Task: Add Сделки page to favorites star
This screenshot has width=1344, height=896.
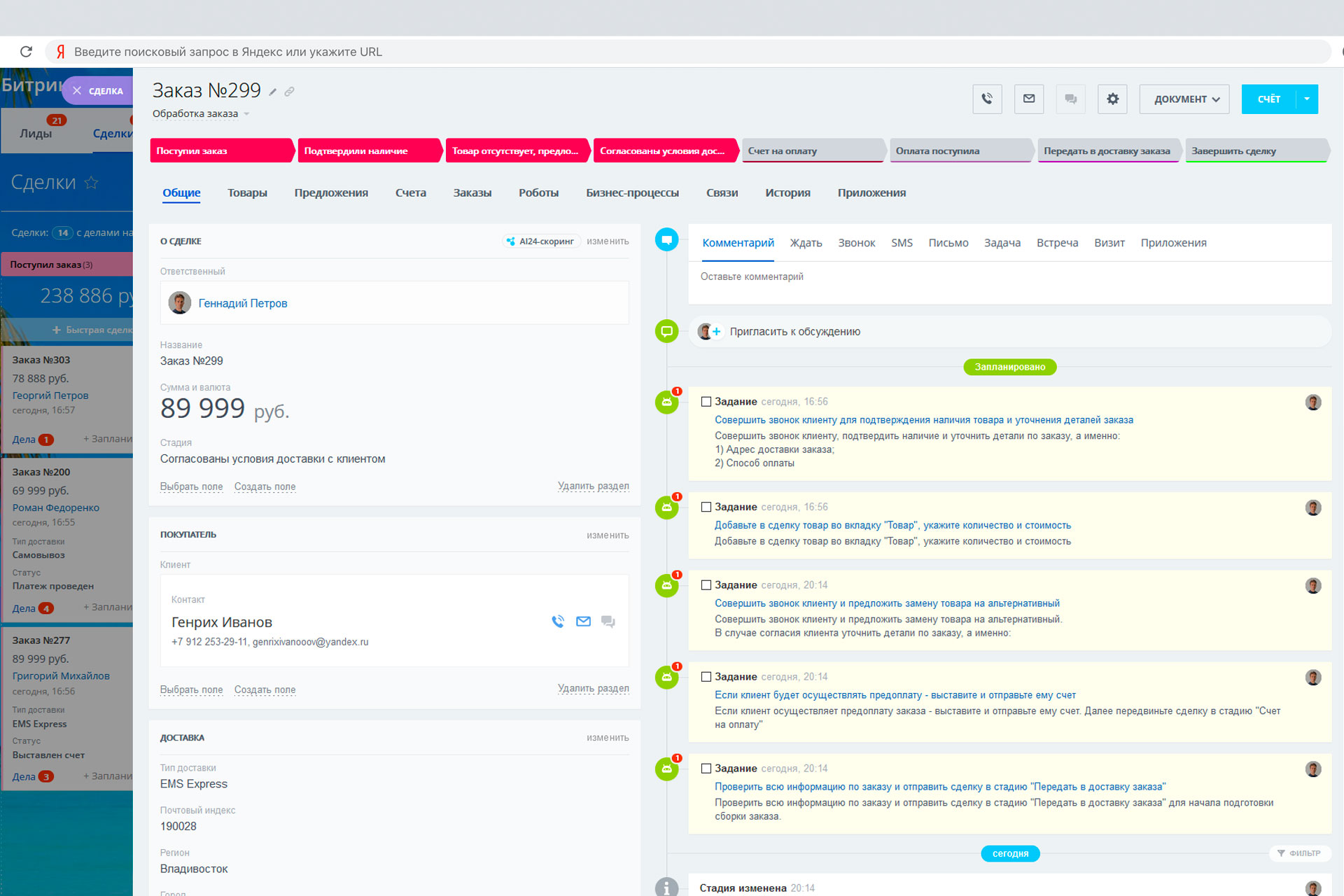Action: click(91, 183)
